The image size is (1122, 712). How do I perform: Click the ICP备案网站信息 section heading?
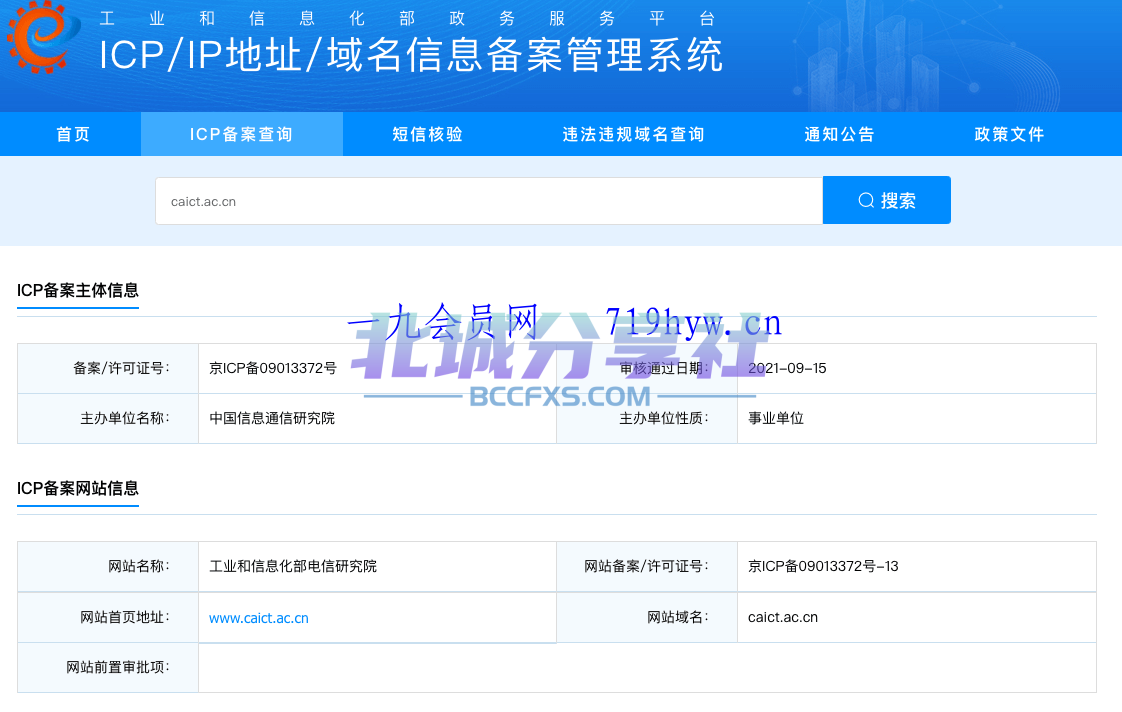point(78,489)
